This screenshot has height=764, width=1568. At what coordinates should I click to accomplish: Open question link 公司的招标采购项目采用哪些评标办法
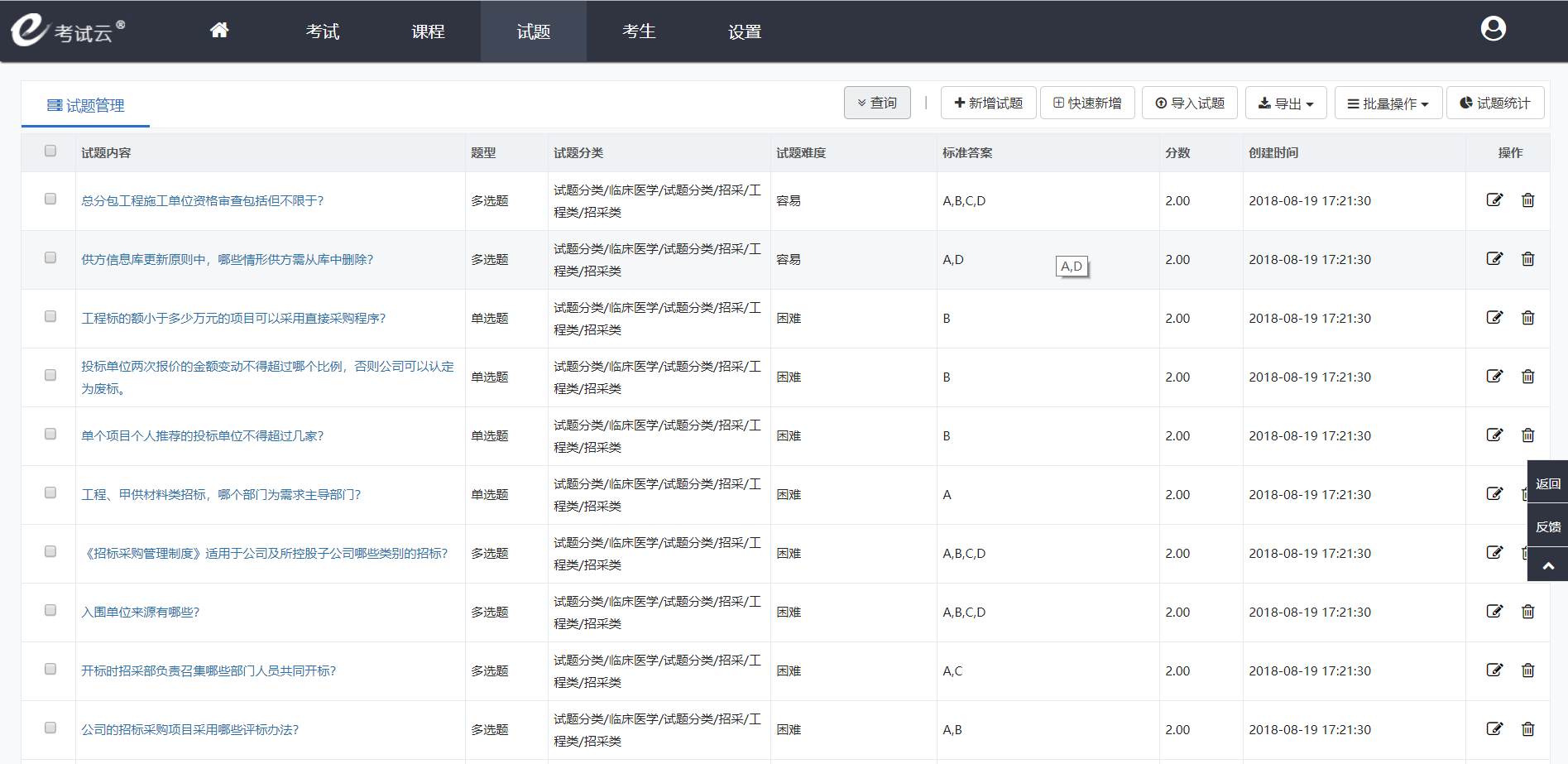pyautogui.click(x=189, y=729)
